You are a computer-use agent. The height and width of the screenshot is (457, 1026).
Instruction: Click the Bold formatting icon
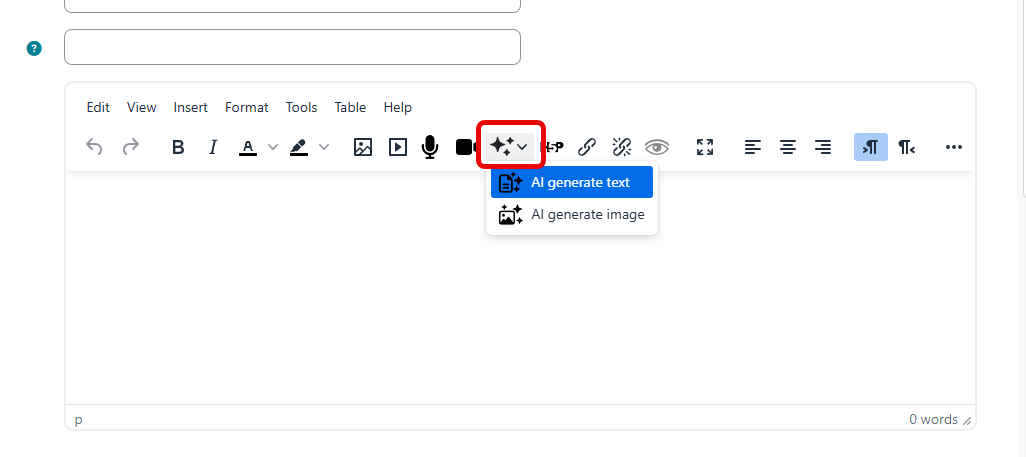coord(178,147)
